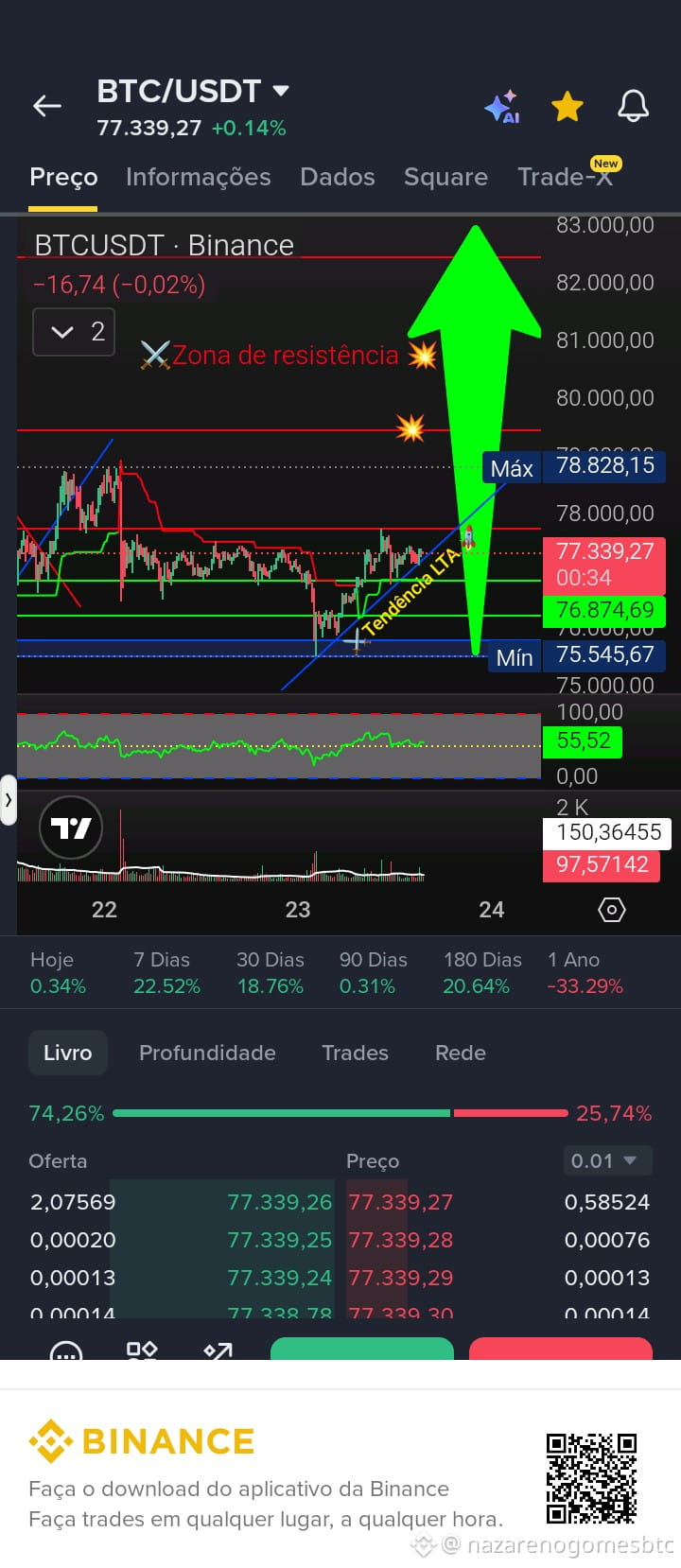Open the Livro order book tab
Image resolution: width=681 pixels, height=1568 pixels.
click(68, 1053)
